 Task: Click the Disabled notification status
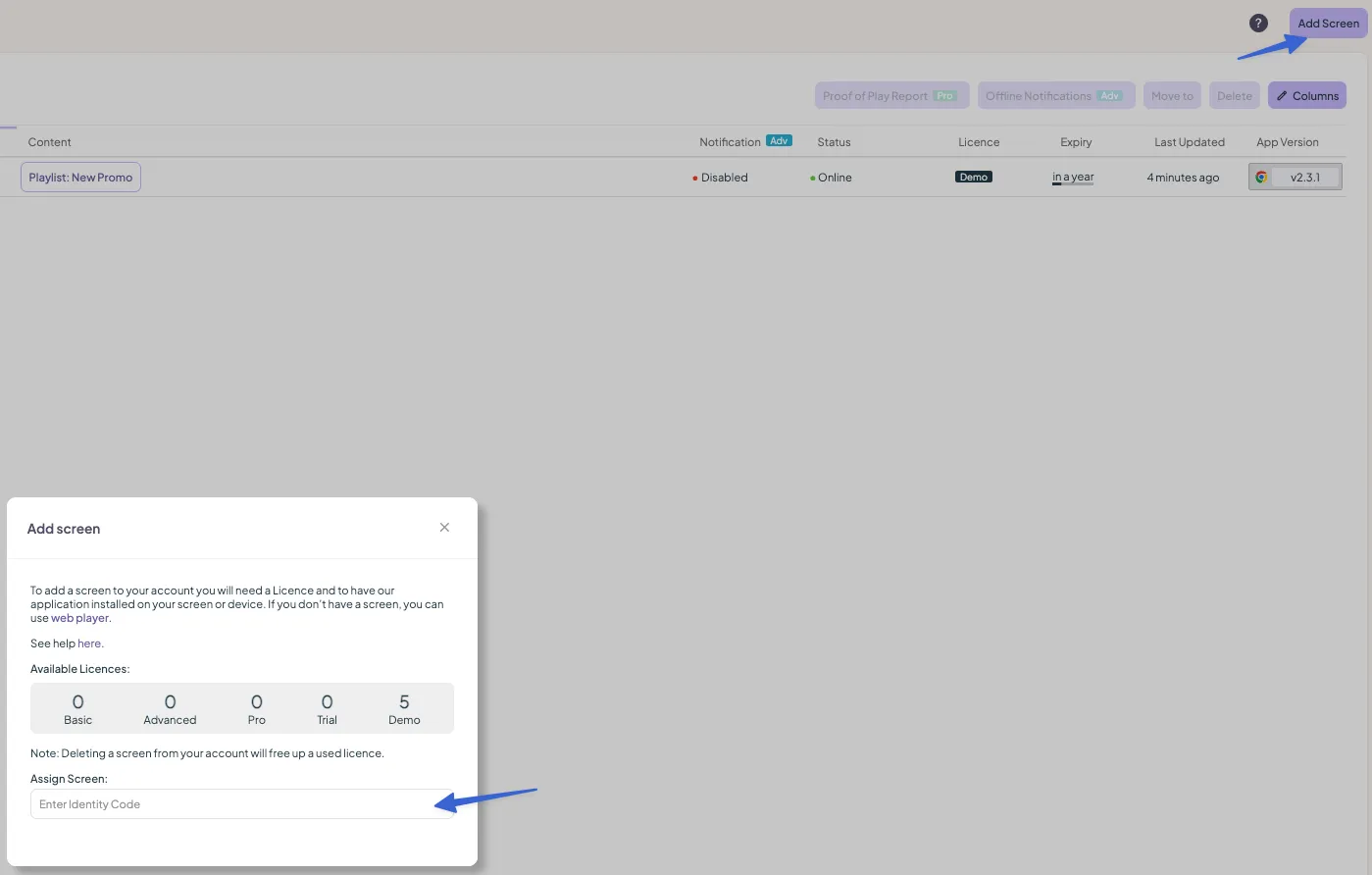point(720,178)
